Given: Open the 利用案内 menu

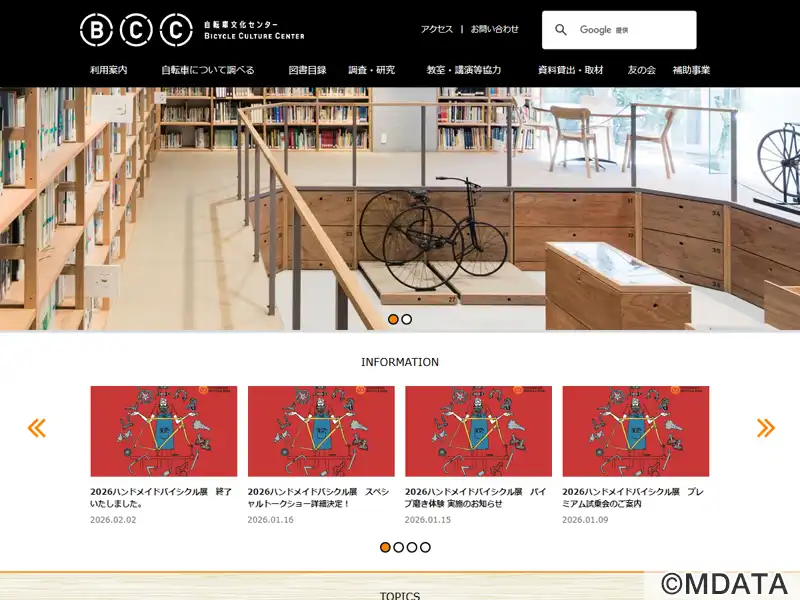Looking at the screenshot, I should [109, 70].
